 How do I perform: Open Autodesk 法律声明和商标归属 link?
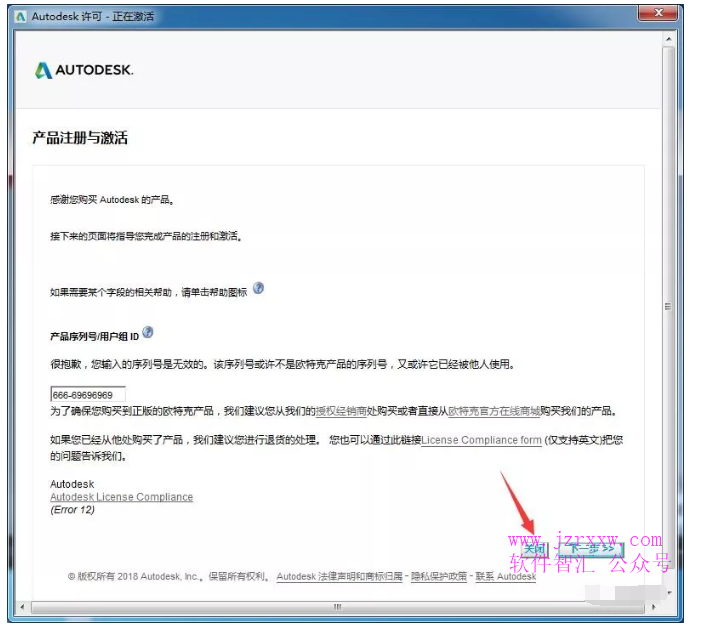[340, 577]
